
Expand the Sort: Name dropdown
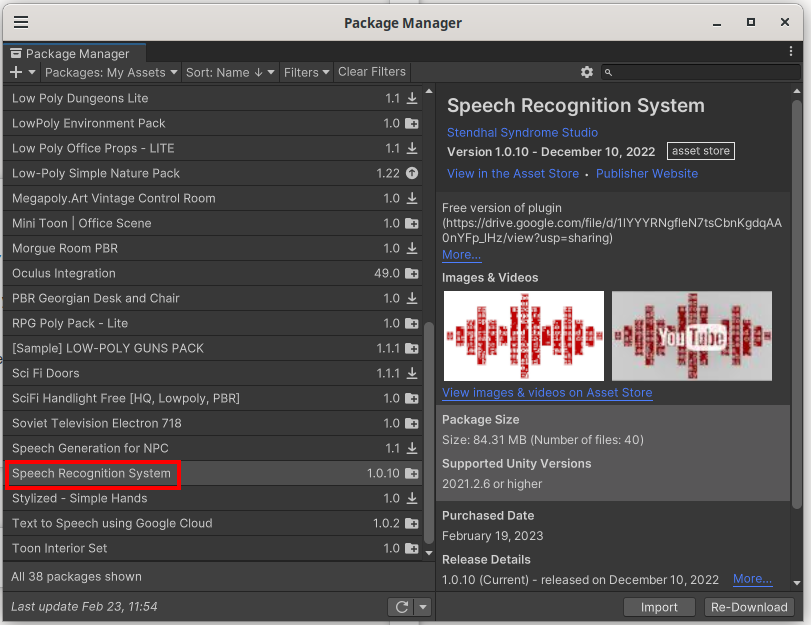click(230, 72)
